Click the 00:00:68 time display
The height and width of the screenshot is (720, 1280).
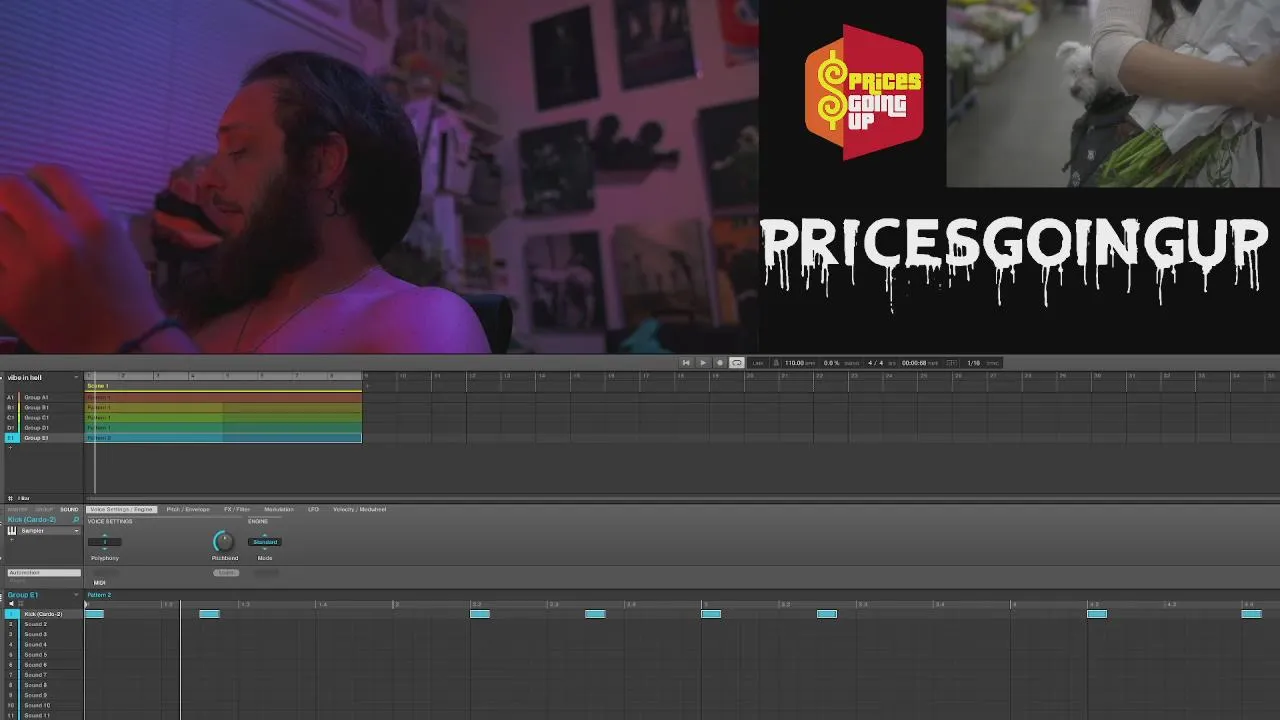pos(913,363)
